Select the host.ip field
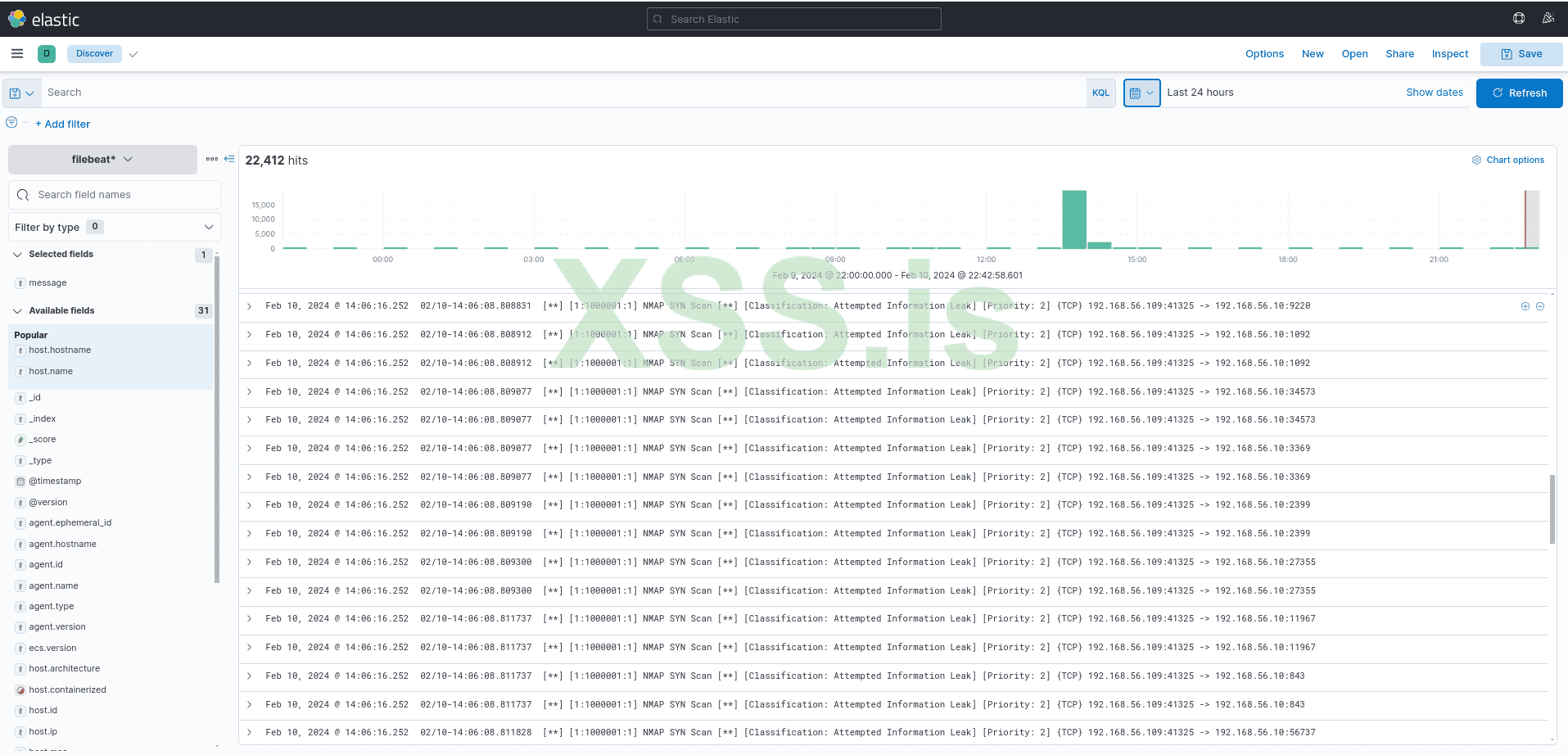 pos(43,732)
